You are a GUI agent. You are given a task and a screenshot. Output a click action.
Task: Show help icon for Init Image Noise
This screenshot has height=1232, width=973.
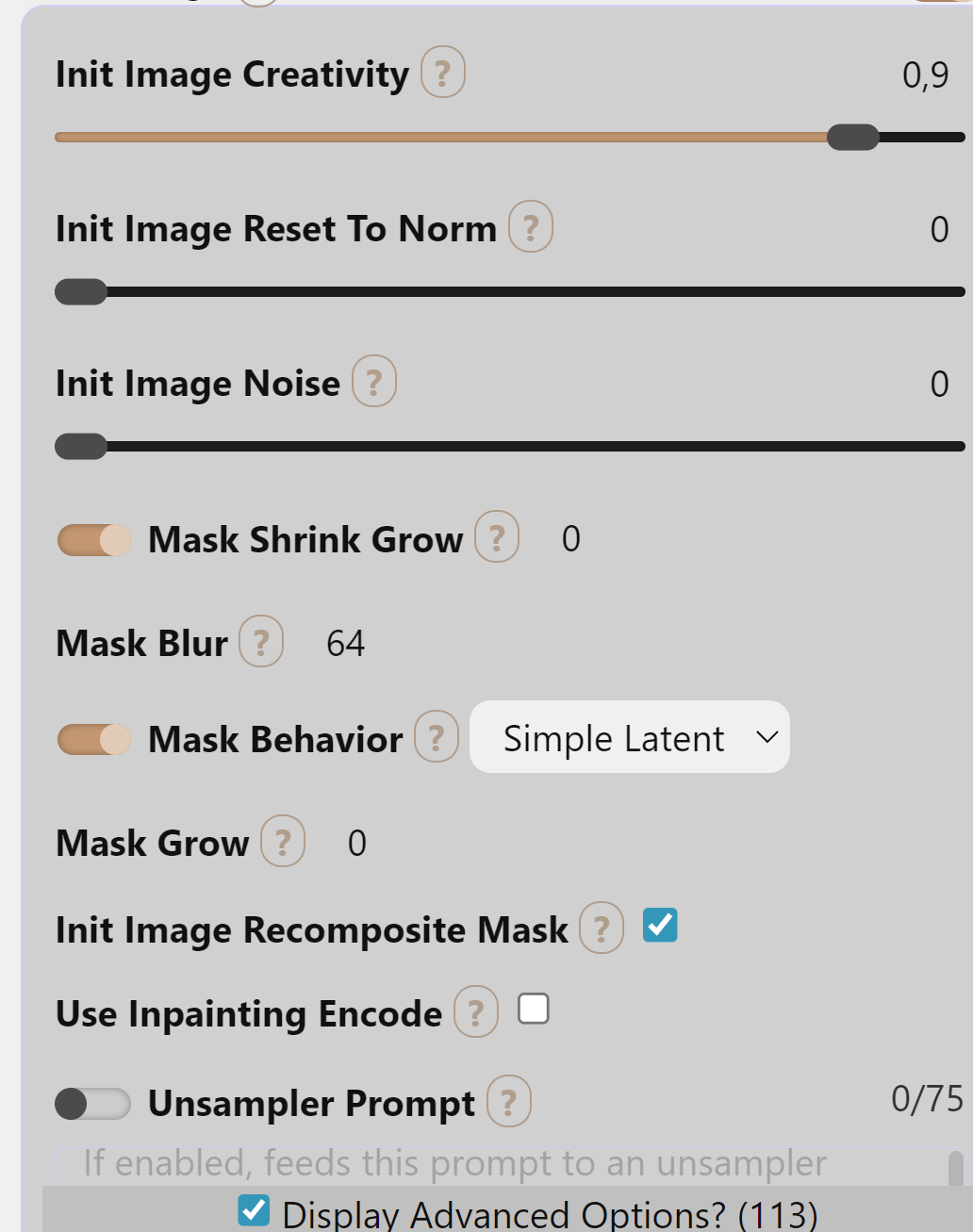[x=374, y=382]
